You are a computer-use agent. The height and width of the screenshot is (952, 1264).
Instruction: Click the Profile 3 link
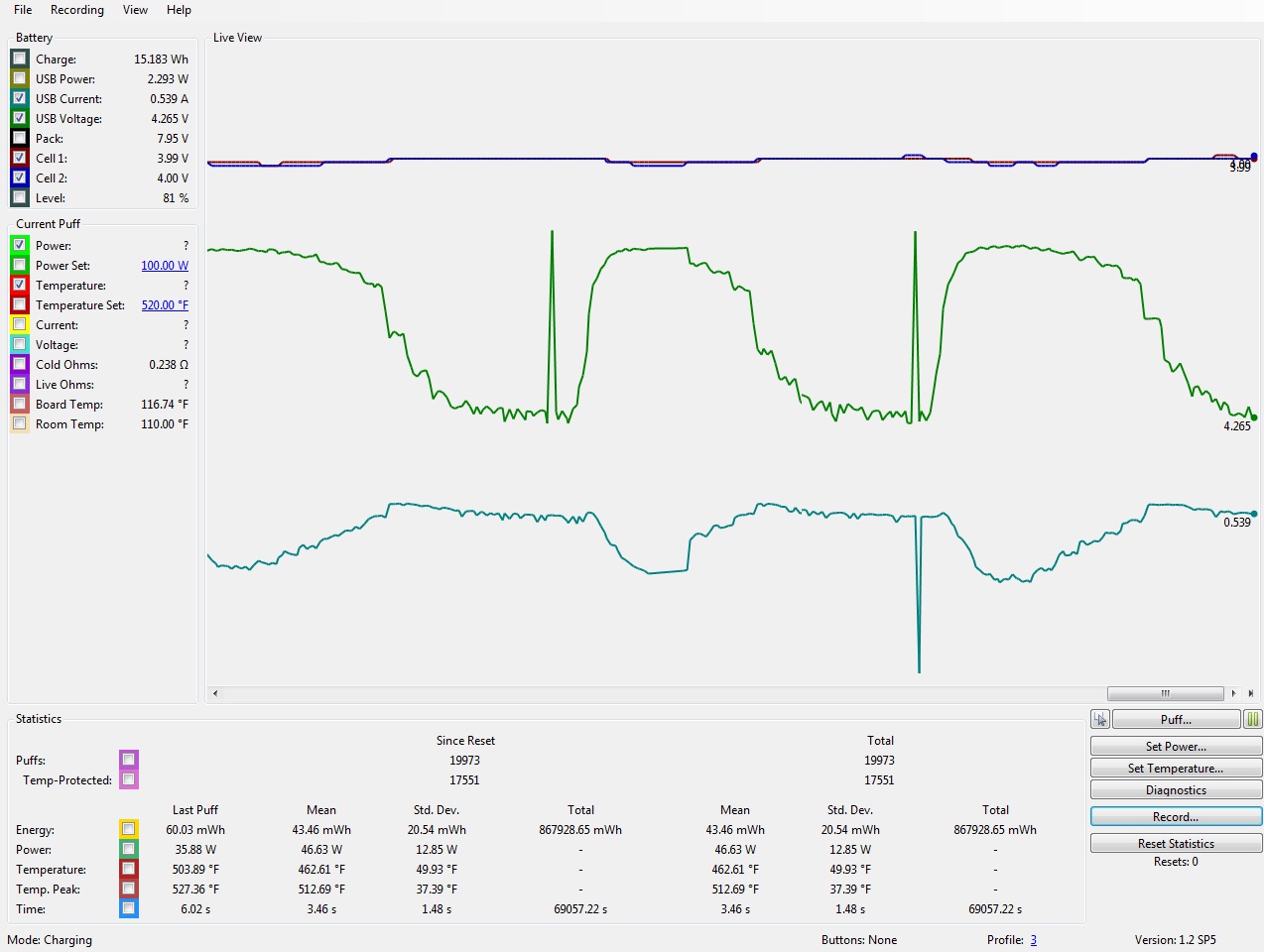coord(1033,940)
